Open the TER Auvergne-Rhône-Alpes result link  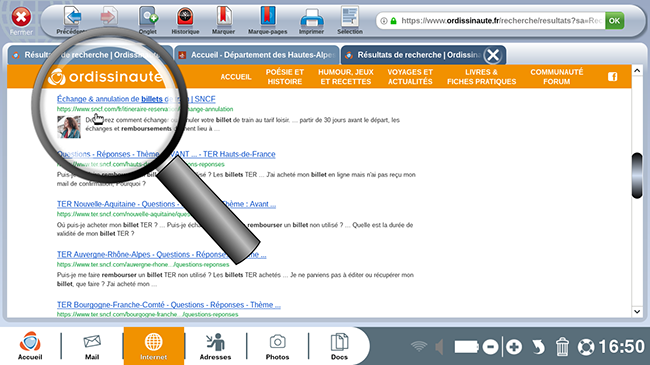162,254
